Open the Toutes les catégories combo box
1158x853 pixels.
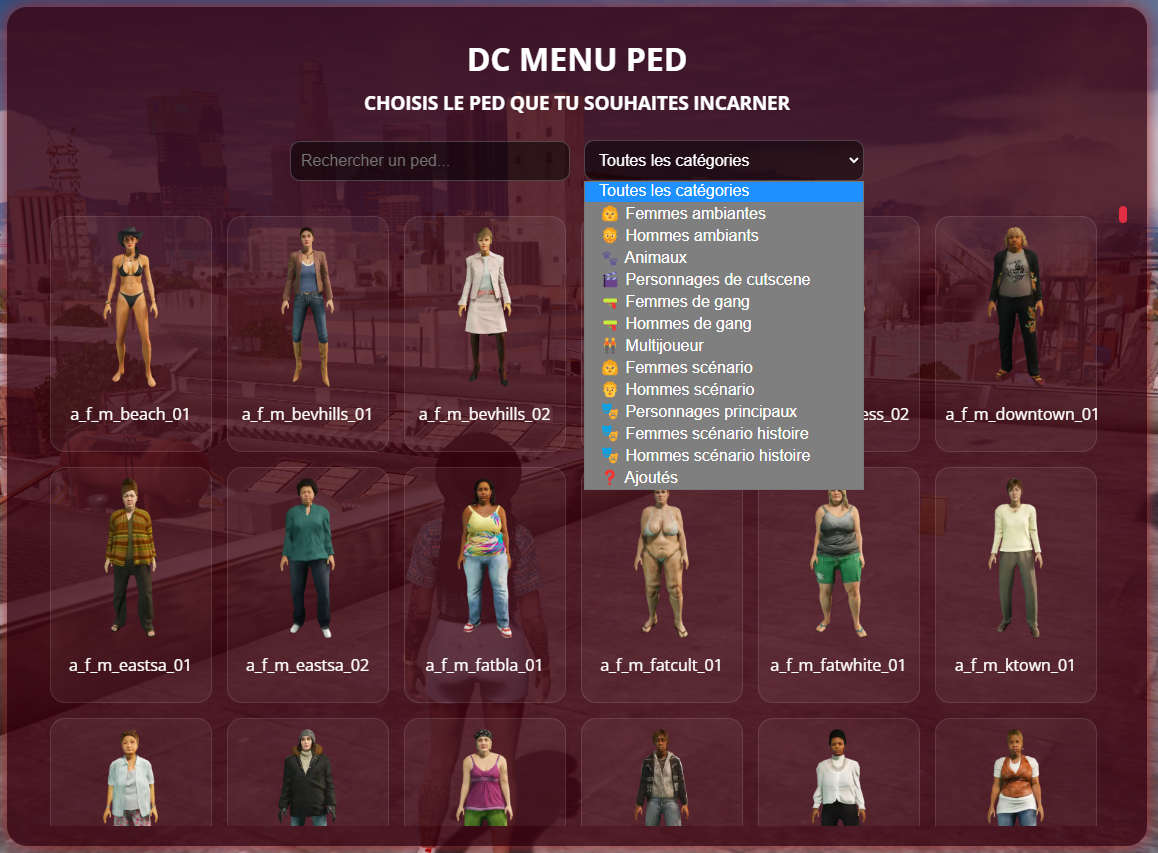click(x=724, y=160)
